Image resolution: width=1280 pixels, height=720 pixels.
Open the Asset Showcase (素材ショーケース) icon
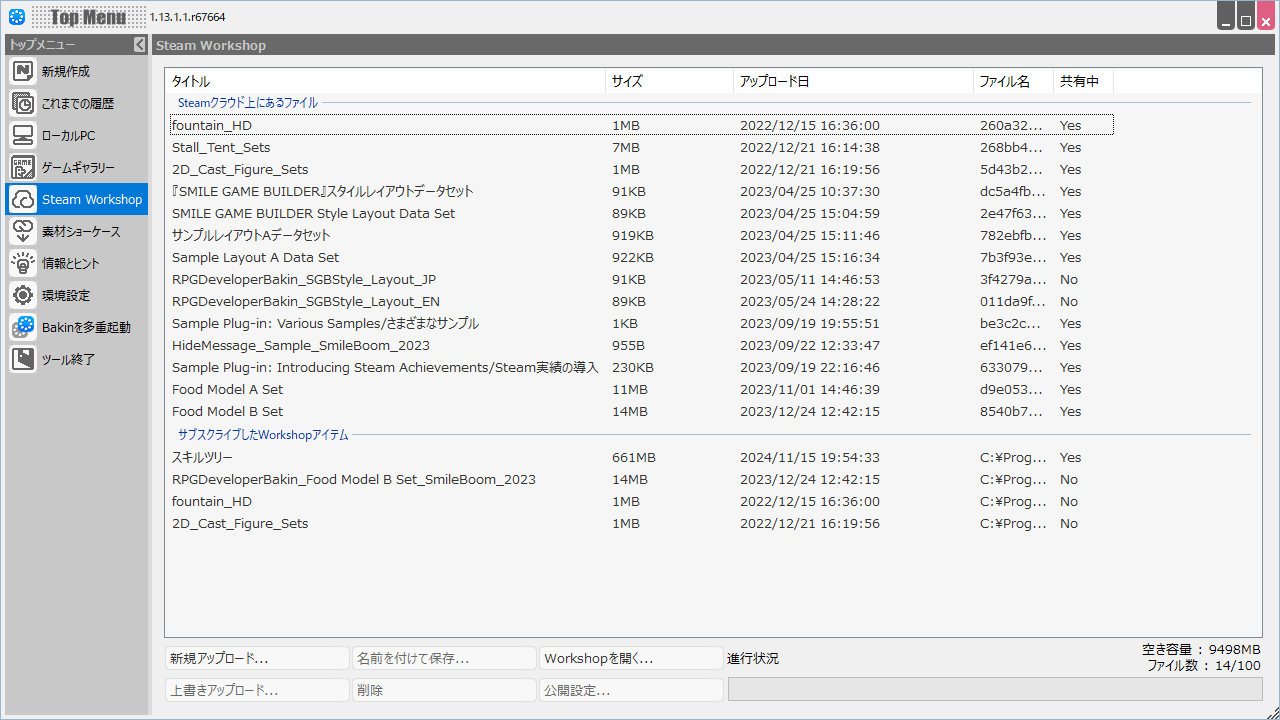pos(23,231)
